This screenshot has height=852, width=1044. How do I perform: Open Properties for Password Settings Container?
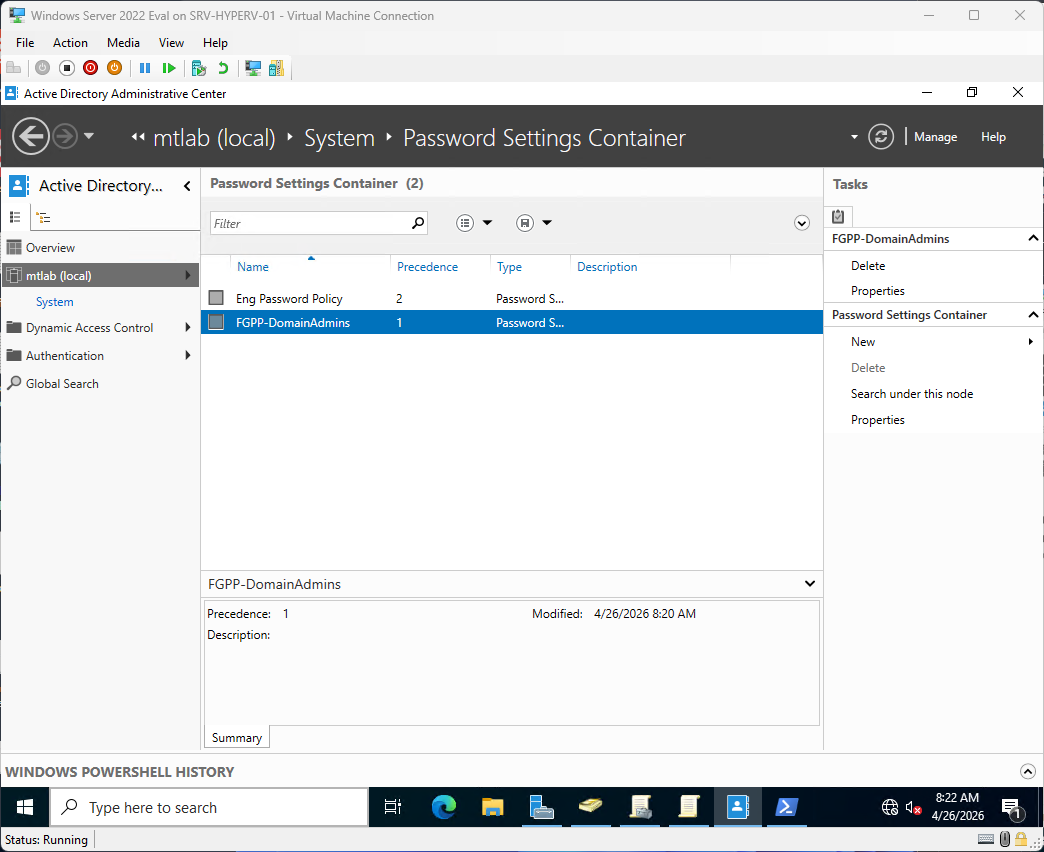pyautogui.click(x=878, y=420)
